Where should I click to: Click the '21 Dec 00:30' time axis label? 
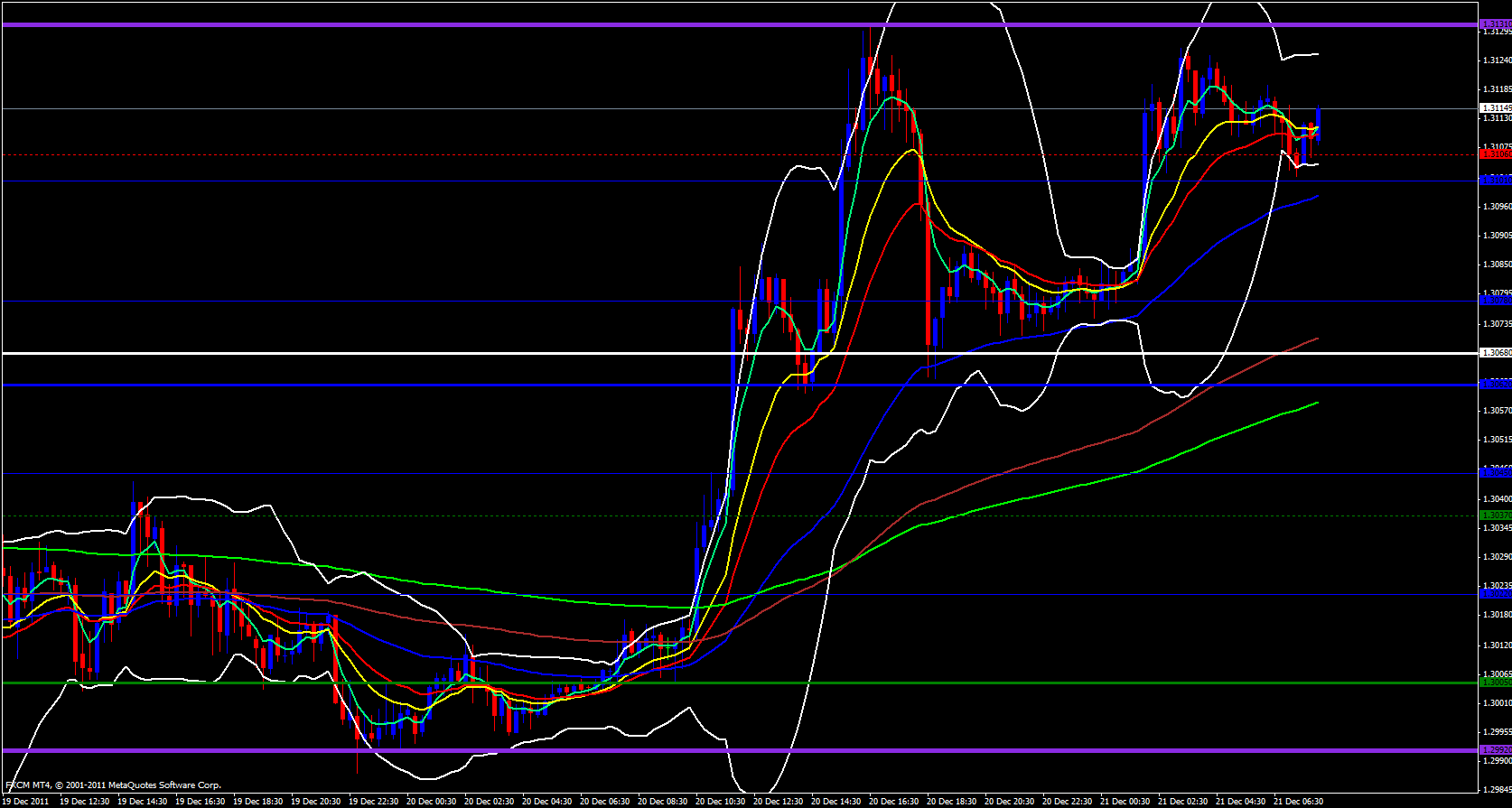[x=1125, y=802]
